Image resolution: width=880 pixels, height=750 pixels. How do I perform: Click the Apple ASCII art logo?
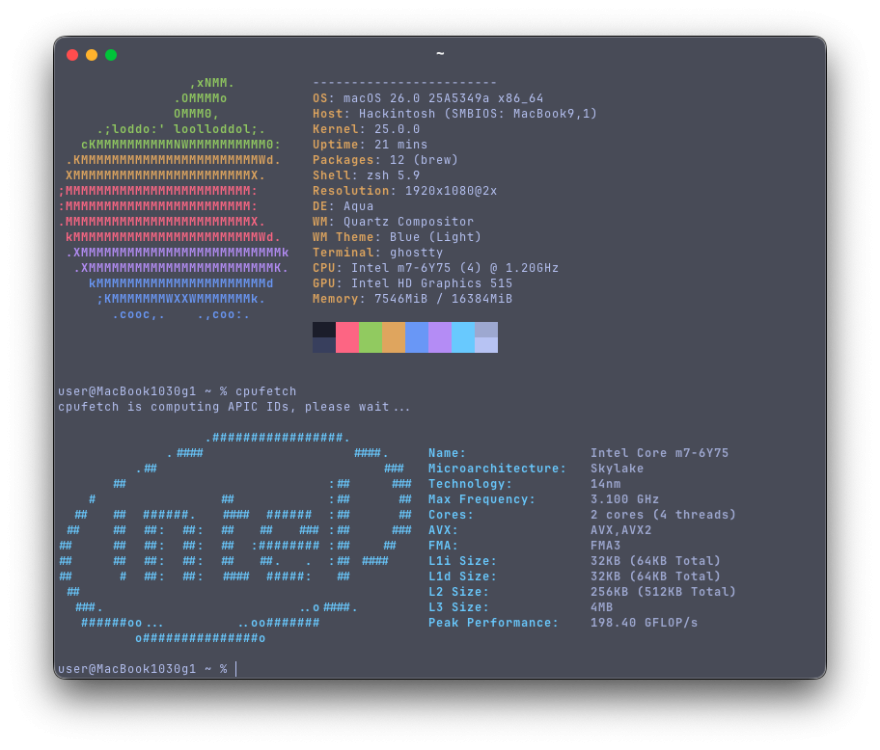click(x=173, y=199)
